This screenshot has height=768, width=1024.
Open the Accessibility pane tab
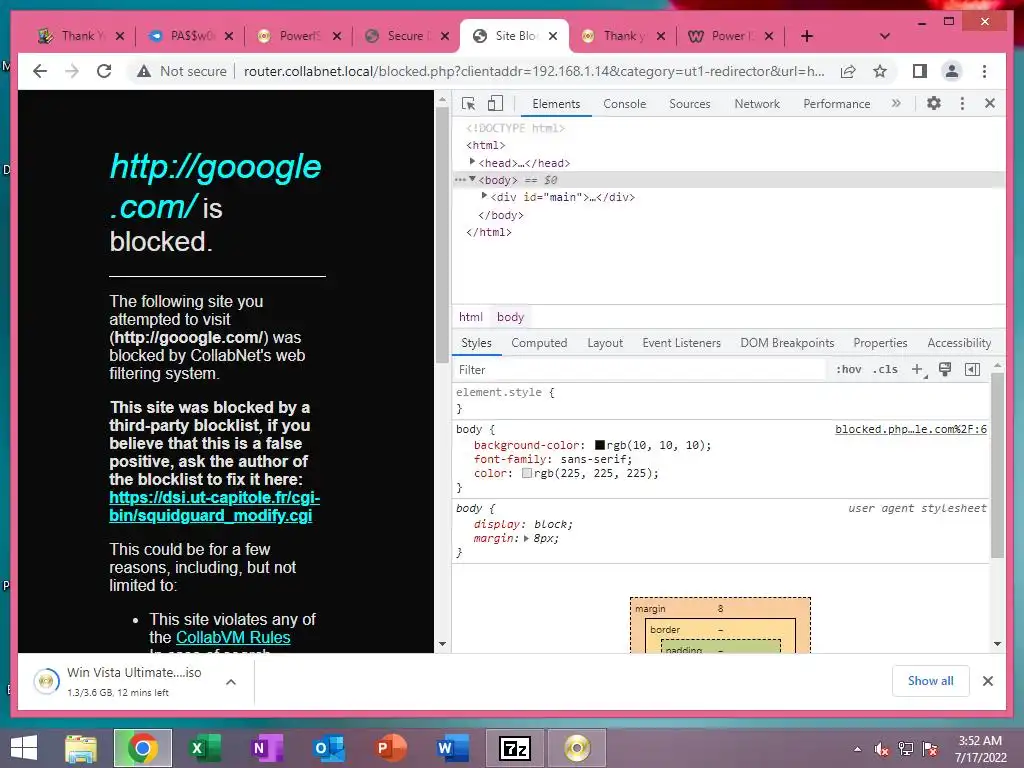point(959,343)
